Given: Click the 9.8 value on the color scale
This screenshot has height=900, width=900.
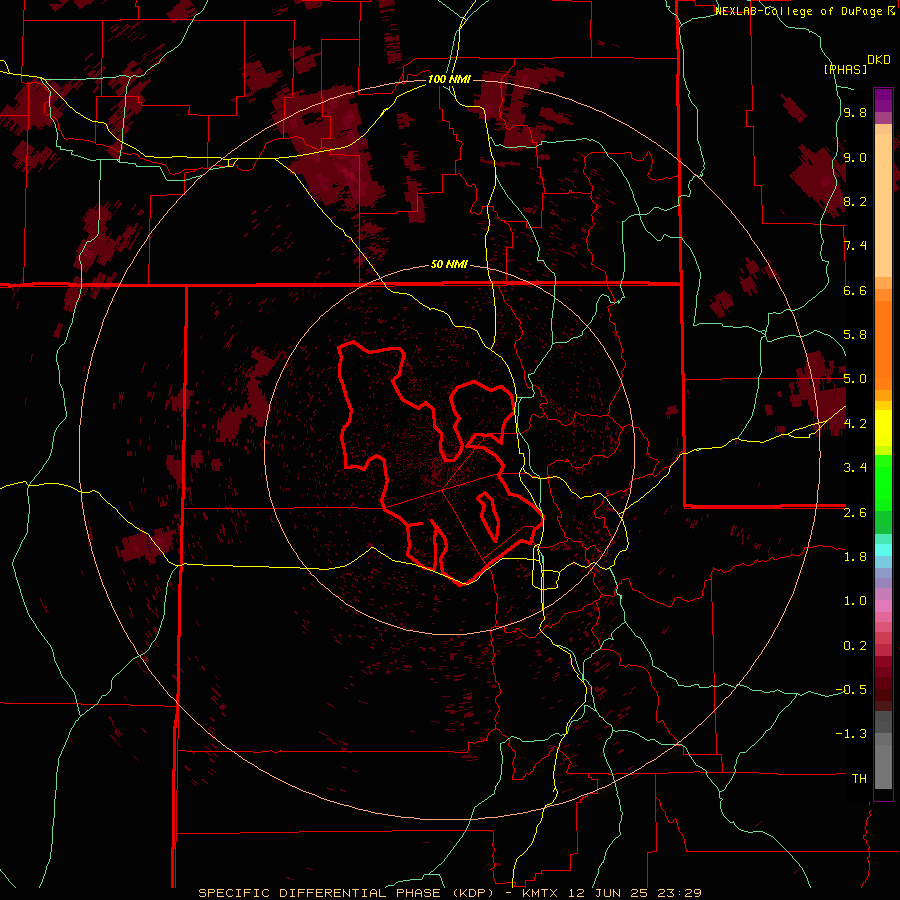Looking at the screenshot, I should point(855,113).
